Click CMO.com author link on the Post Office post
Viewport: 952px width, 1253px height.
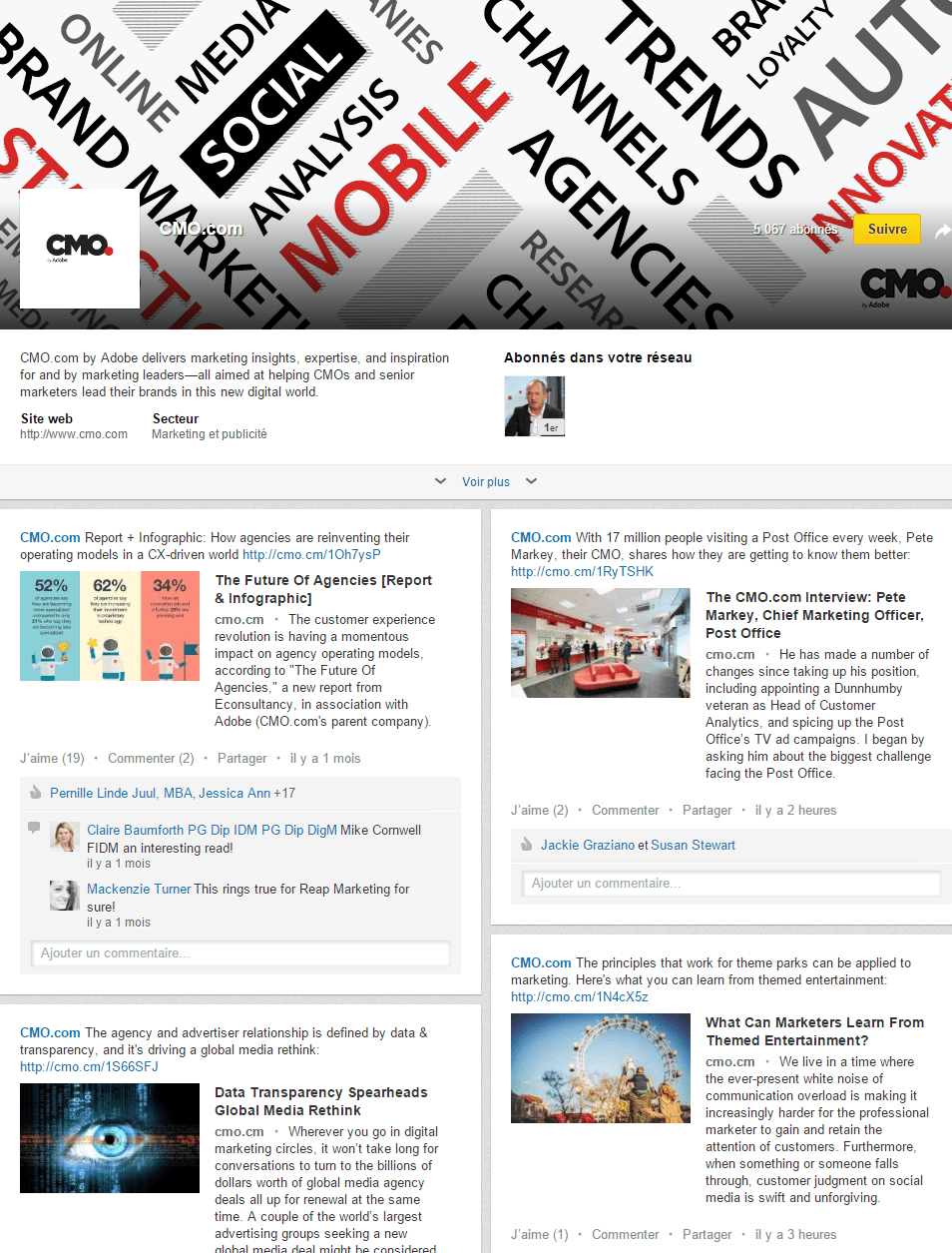point(541,538)
